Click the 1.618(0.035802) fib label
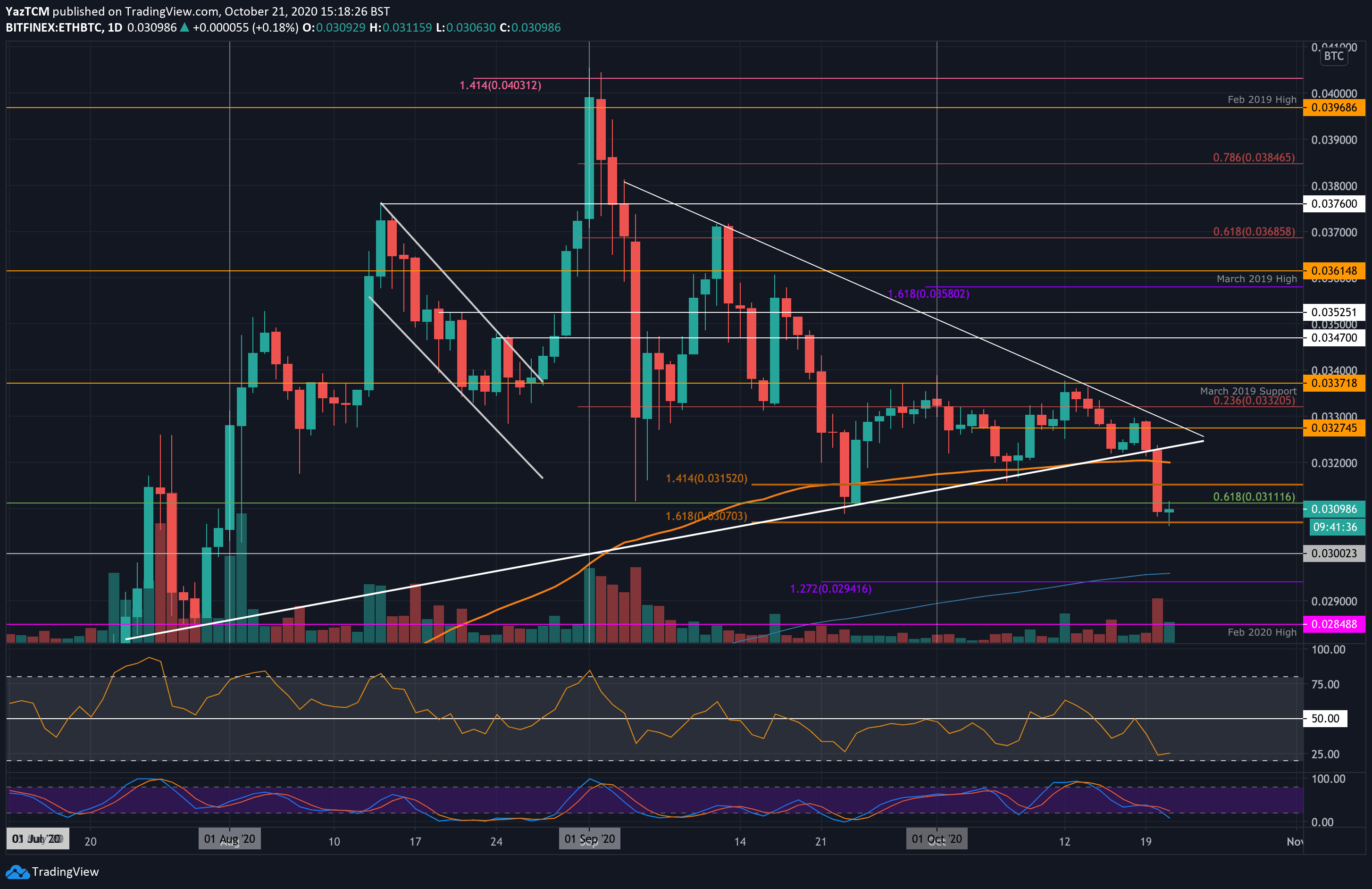The width and height of the screenshot is (1372, 889). click(928, 294)
